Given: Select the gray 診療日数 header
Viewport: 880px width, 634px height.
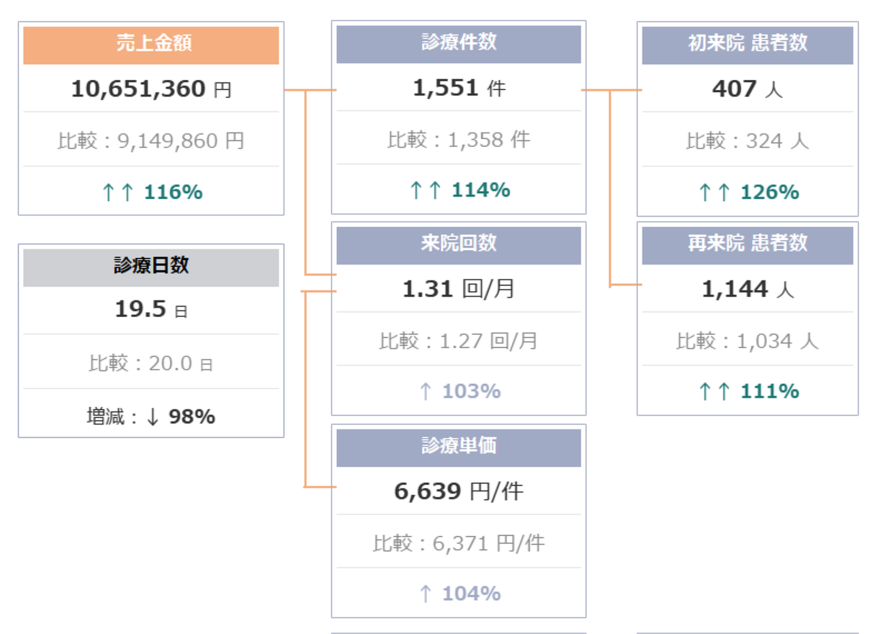Looking at the screenshot, I should coord(151,266).
